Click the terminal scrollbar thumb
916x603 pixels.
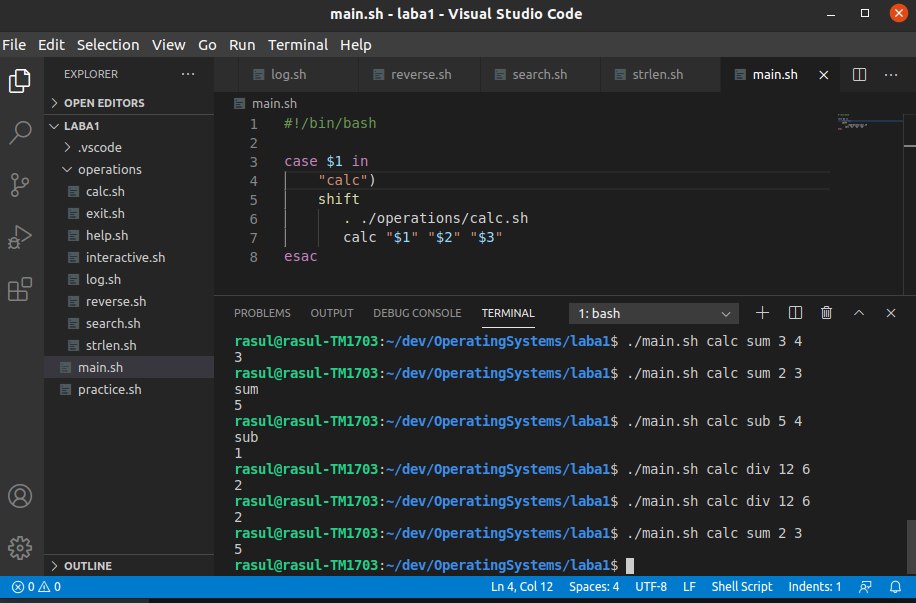pos(910,547)
